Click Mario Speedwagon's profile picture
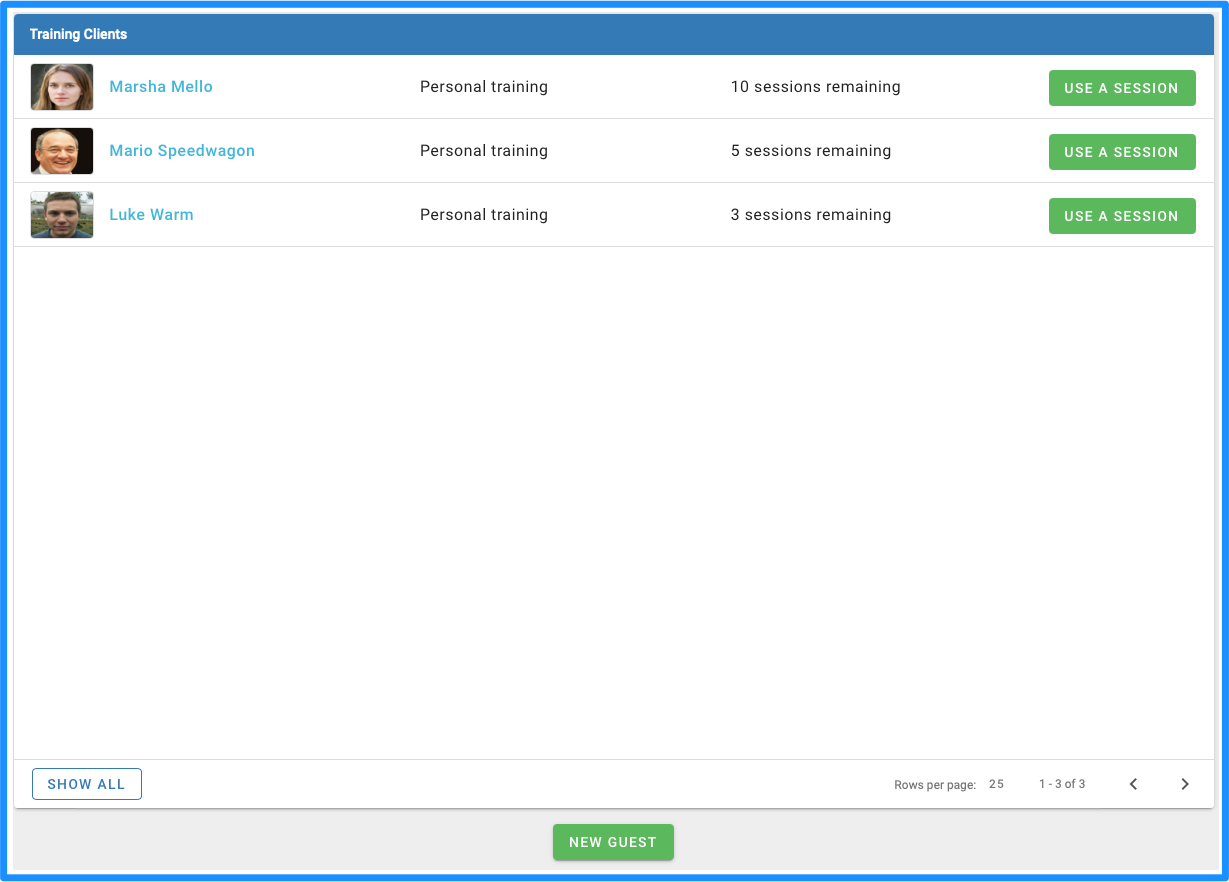This screenshot has width=1229, height=882. coord(61,151)
